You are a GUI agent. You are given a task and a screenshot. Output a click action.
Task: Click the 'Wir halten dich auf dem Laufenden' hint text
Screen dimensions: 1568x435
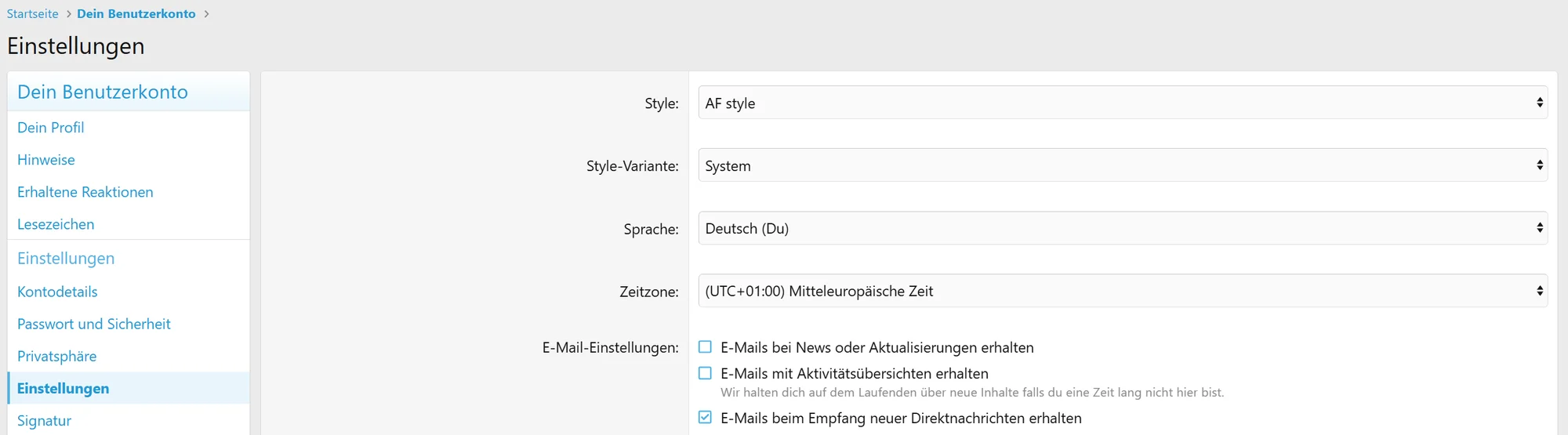coord(972,393)
